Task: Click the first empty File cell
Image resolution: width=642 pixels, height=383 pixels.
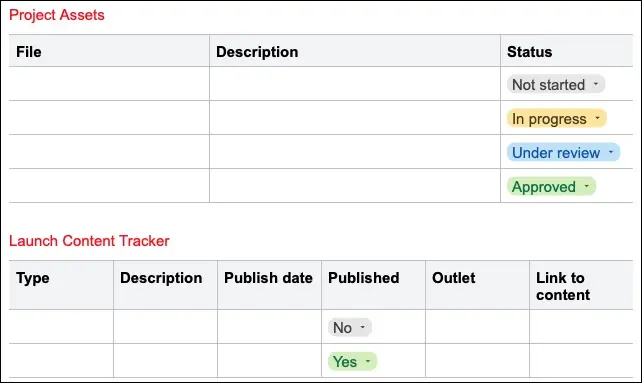Action: [x=109, y=84]
